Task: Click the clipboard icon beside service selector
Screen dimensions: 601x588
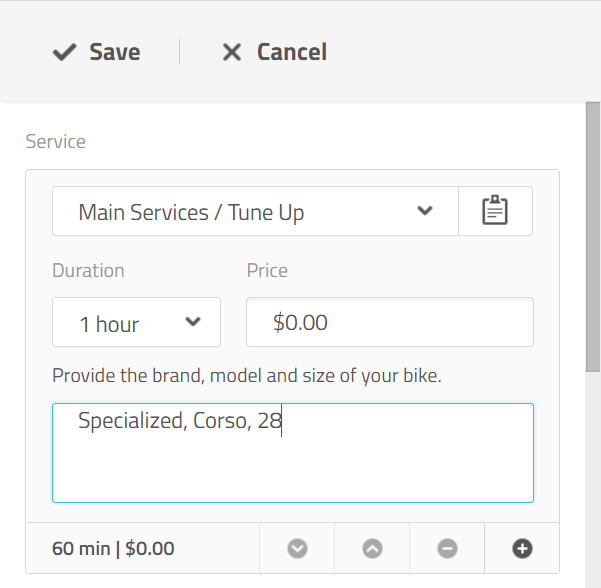Action: pyautogui.click(x=495, y=211)
